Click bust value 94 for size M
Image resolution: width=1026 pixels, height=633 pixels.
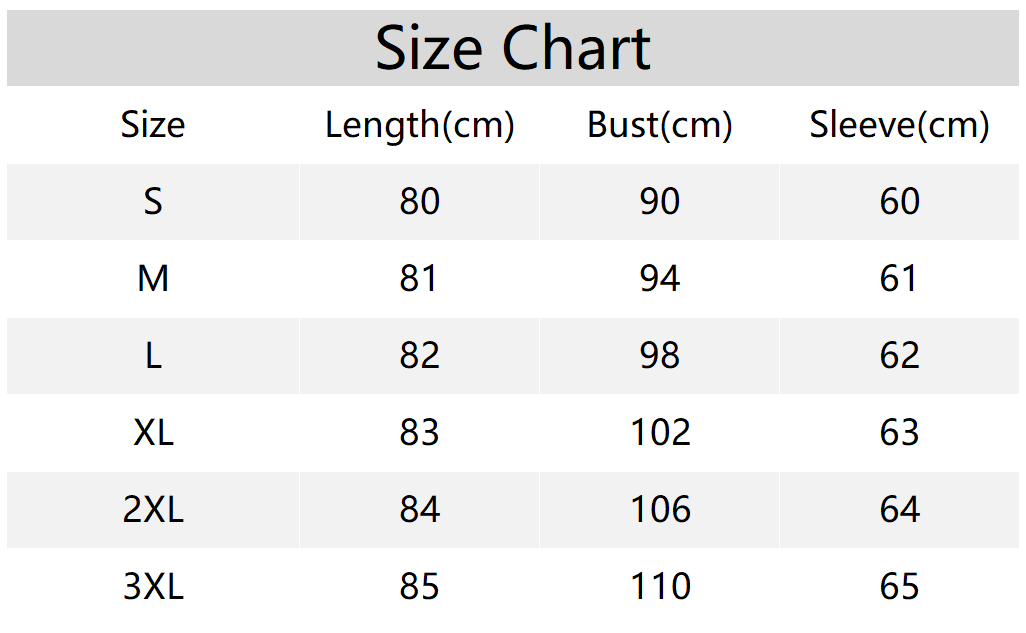[660, 279]
